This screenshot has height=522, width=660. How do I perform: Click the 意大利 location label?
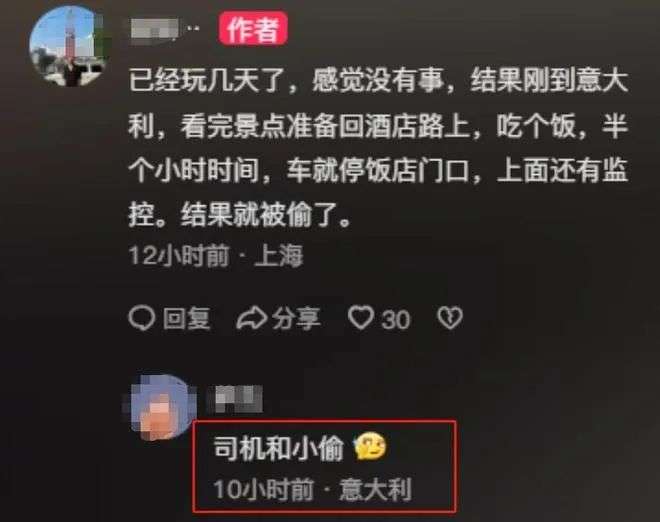click(x=375, y=490)
